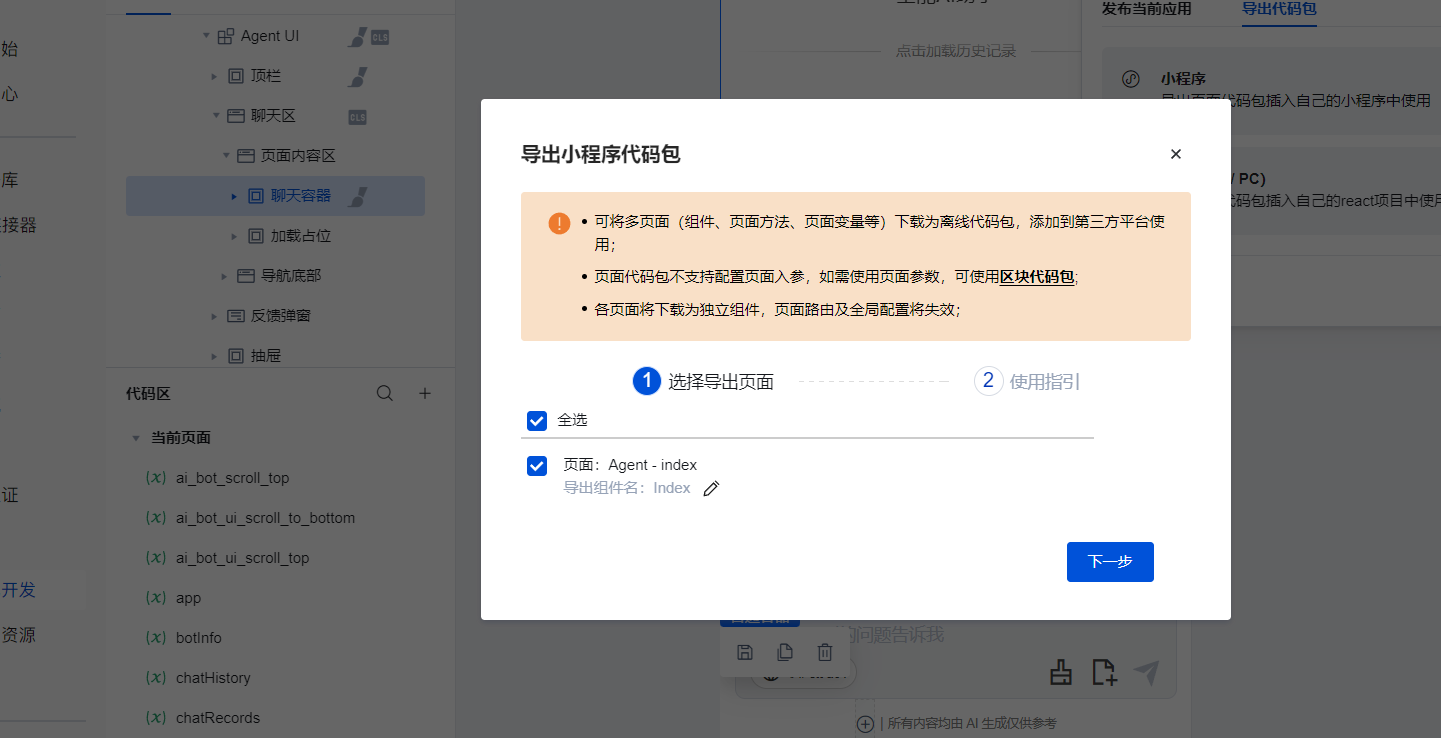Image resolution: width=1441 pixels, height=738 pixels.
Task: Toggle the 全选 checkbox
Action: [x=537, y=421]
